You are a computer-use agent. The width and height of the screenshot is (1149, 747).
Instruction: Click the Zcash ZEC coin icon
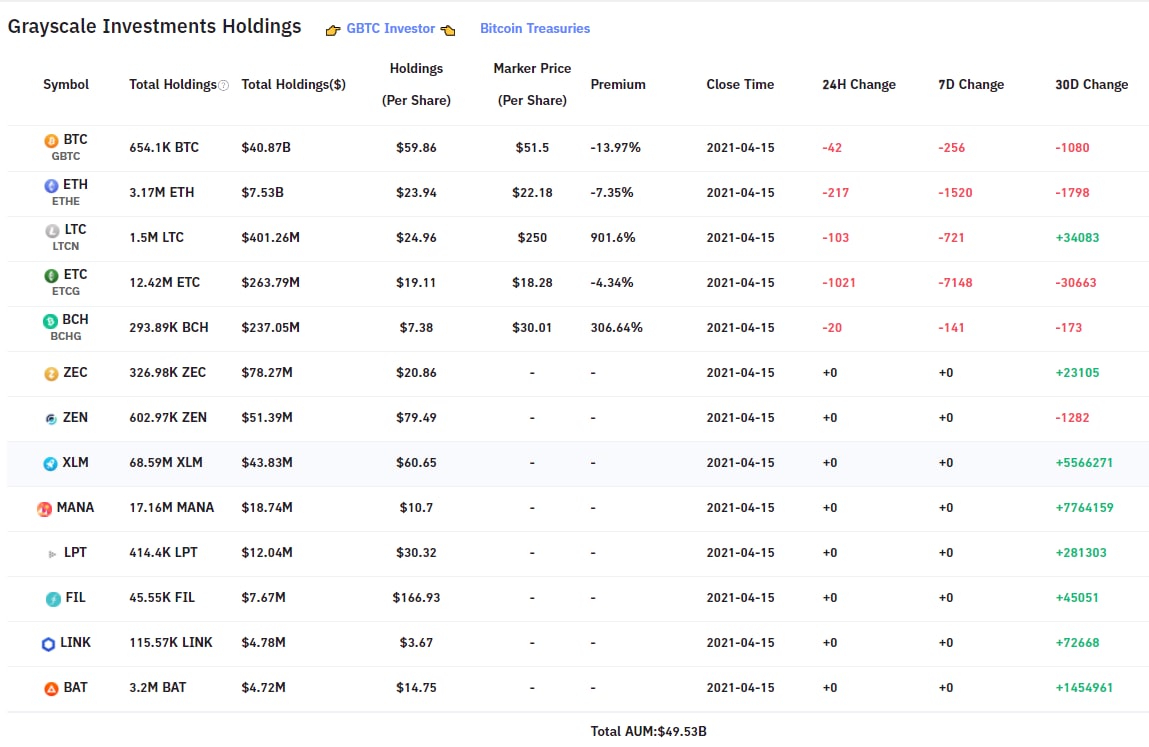coord(51,373)
